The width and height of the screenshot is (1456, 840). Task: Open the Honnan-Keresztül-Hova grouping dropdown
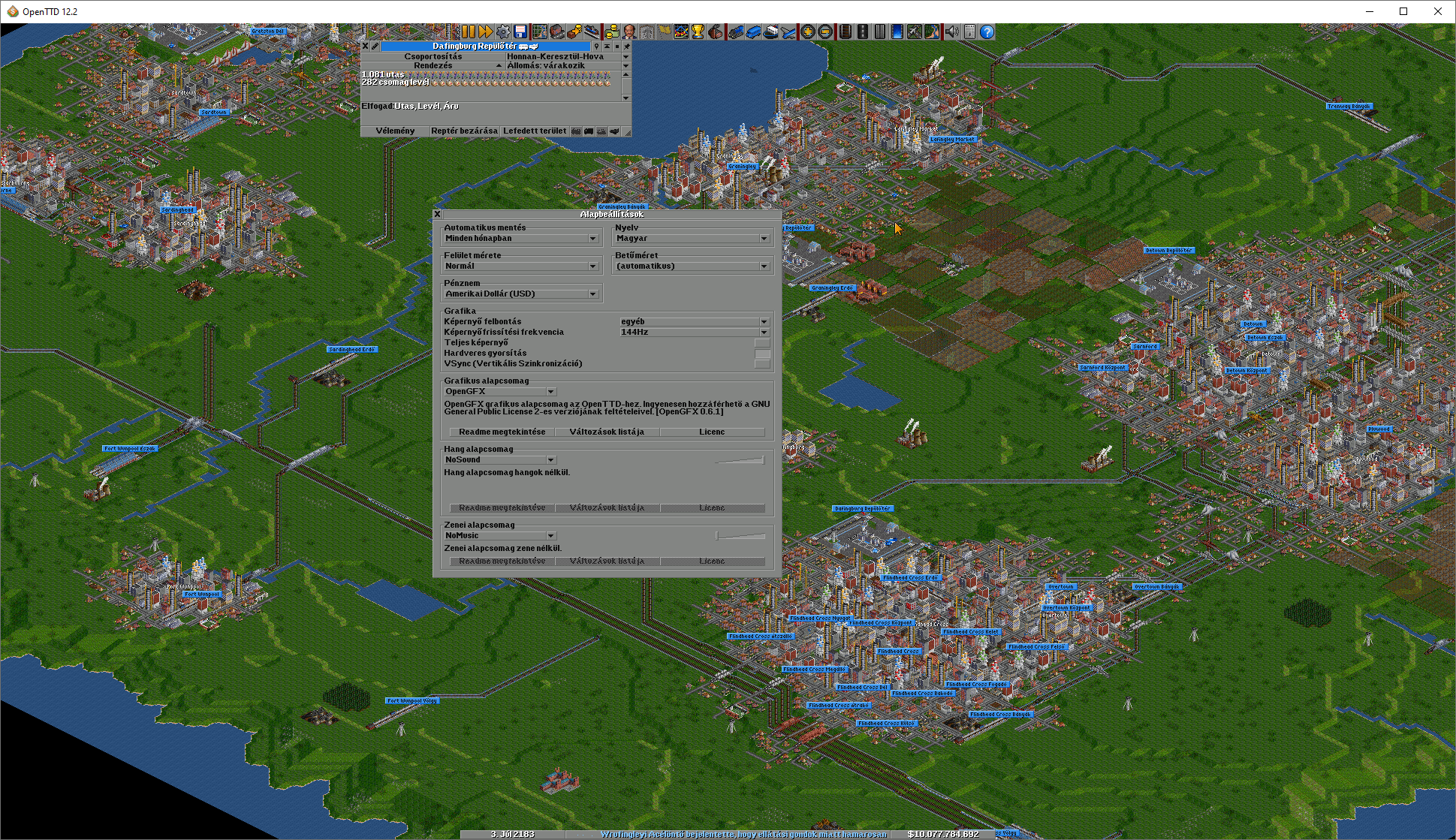coord(568,56)
